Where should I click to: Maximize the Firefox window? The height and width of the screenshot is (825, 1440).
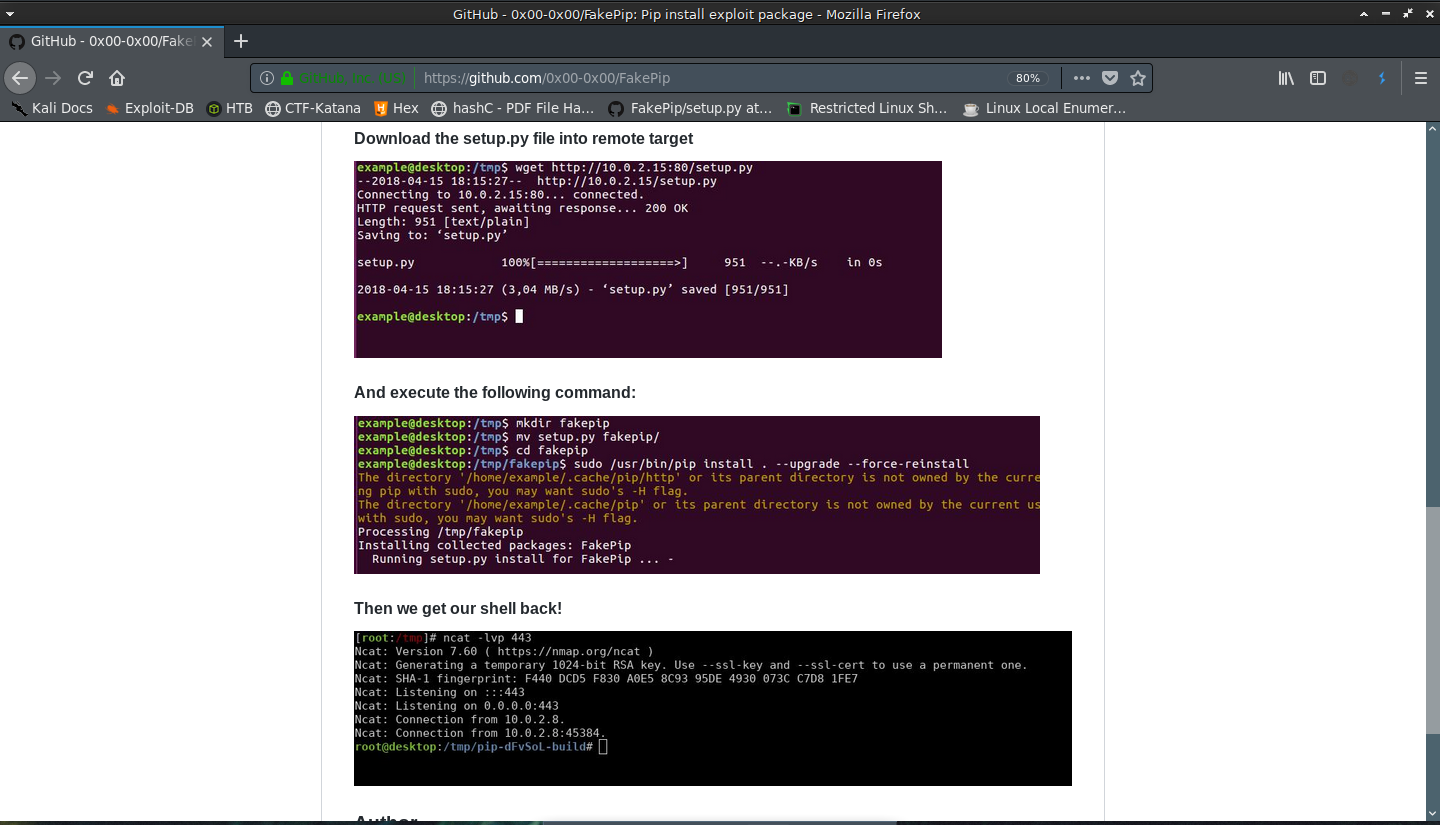pos(1409,14)
